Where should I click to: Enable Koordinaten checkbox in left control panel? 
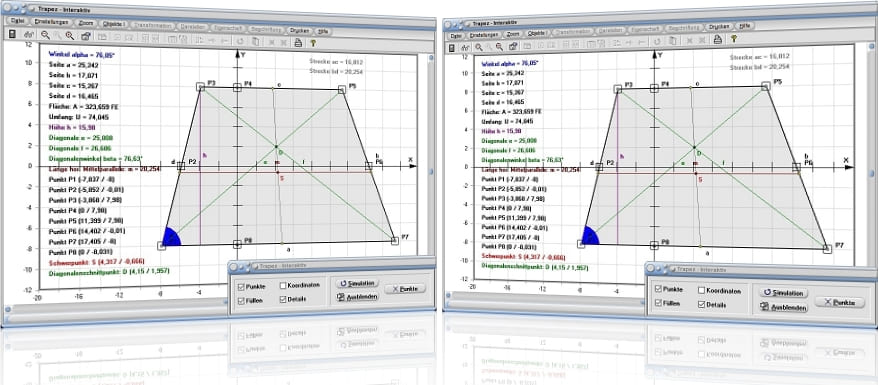(283, 285)
